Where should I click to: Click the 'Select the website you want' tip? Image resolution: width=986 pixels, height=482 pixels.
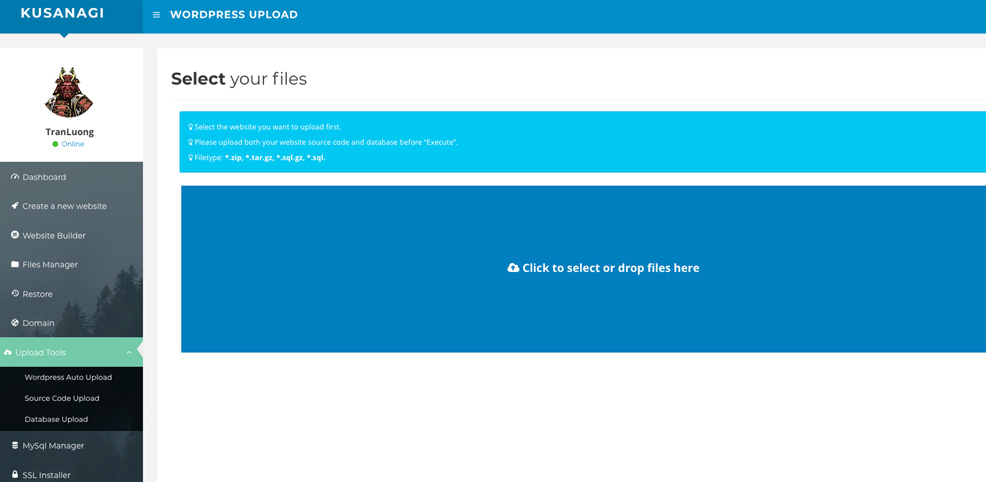(x=264, y=127)
